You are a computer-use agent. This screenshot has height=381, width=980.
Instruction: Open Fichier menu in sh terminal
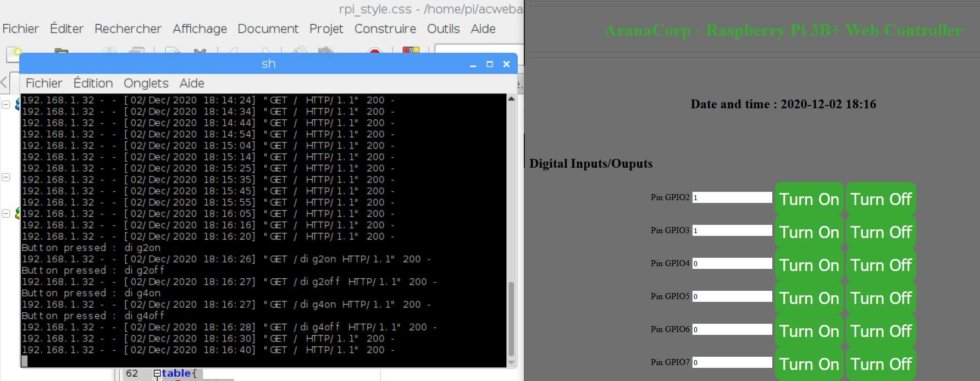point(44,83)
